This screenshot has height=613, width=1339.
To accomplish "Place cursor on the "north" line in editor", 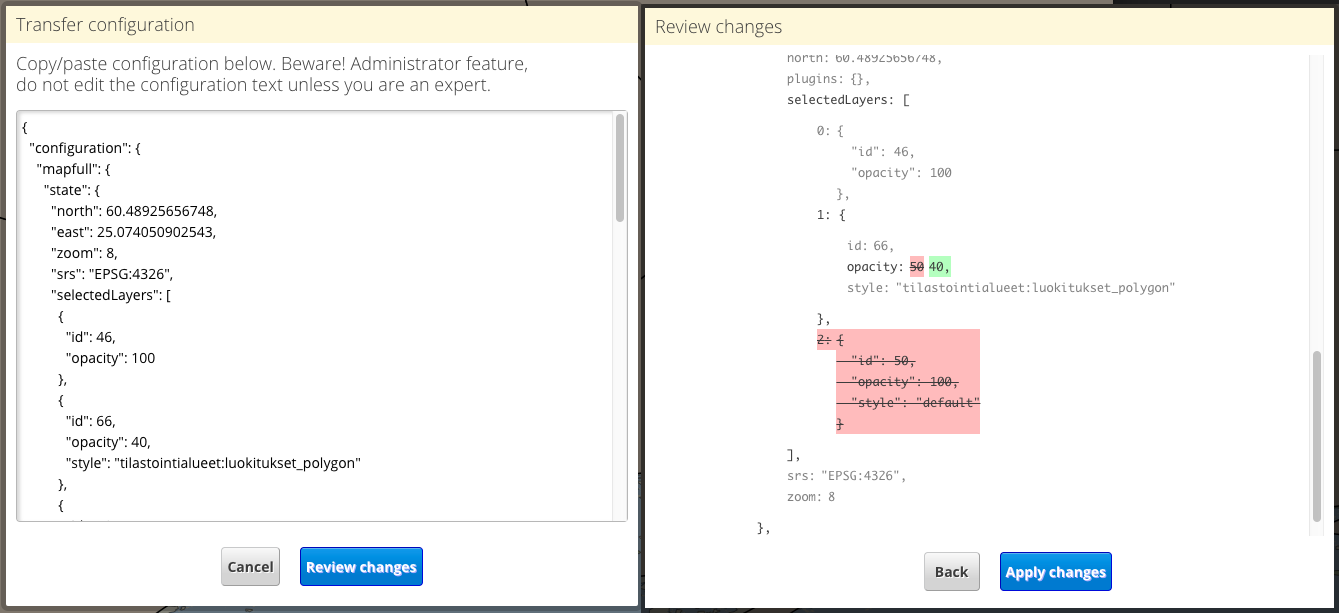I will tap(134, 211).
